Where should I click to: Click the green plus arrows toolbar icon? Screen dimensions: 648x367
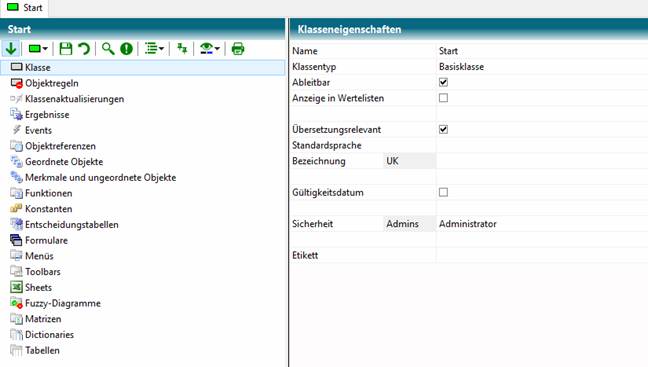[182, 49]
